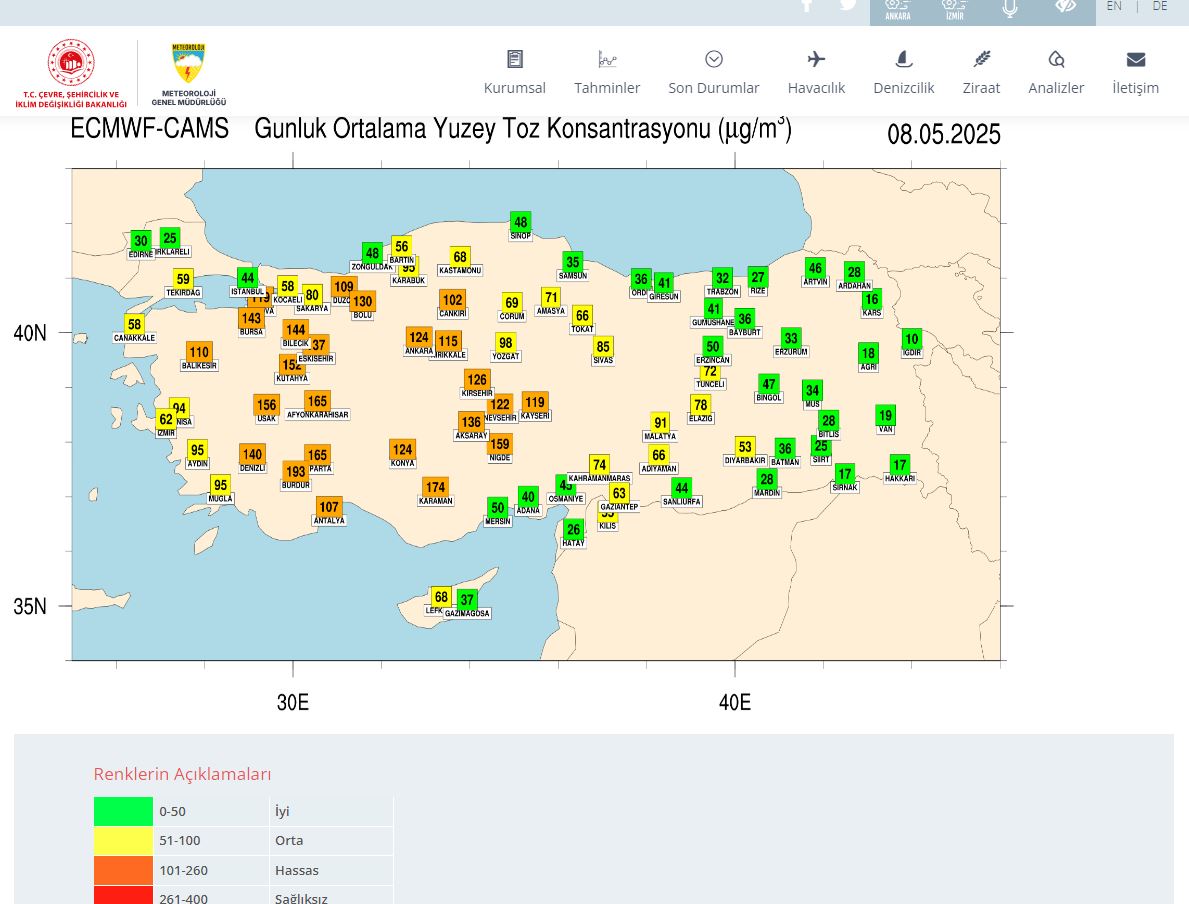
Task: Click the Afyonkarahisar marker showing 165
Action: click(318, 400)
